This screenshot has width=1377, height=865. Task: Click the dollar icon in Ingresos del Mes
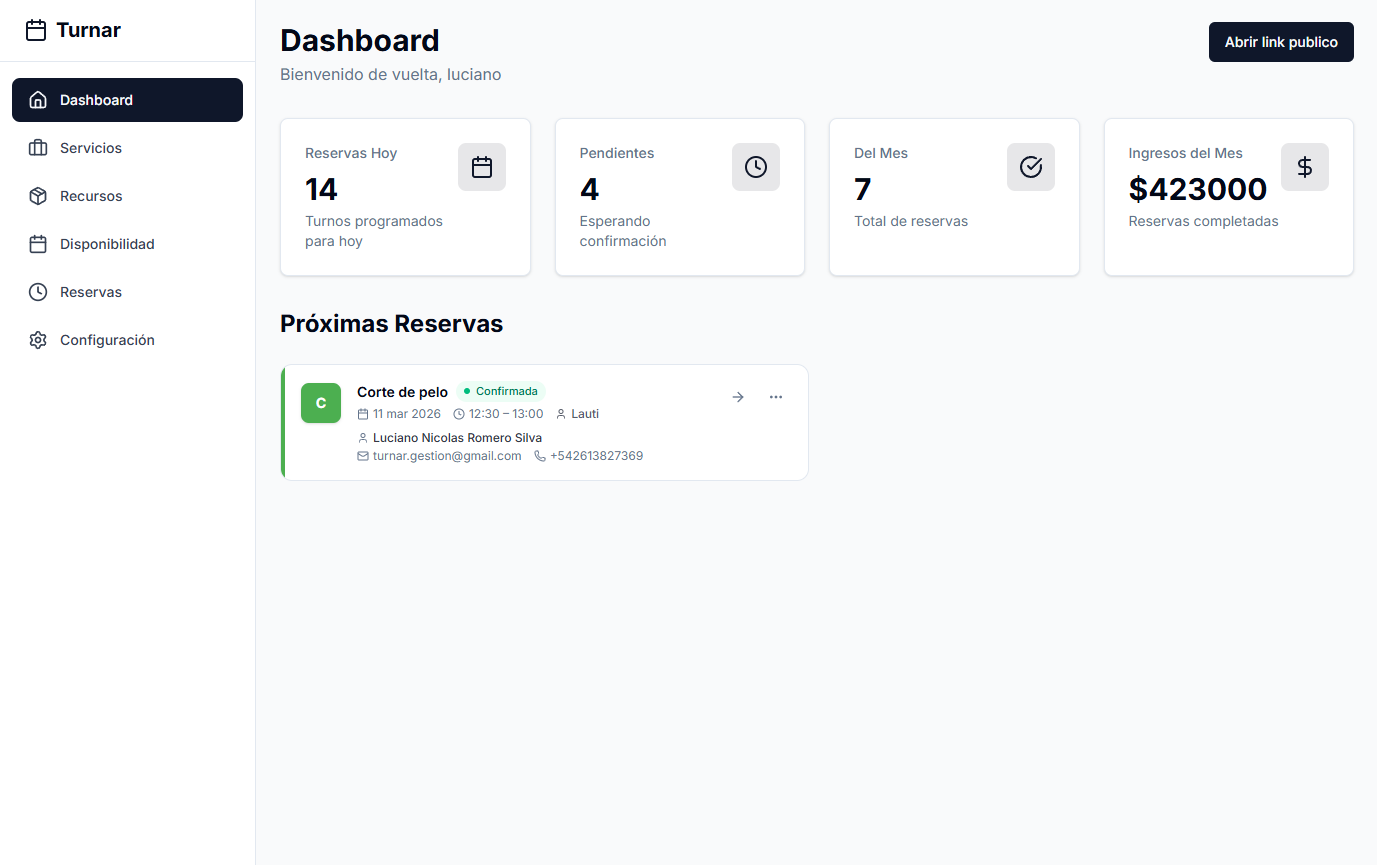click(1305, 167)
